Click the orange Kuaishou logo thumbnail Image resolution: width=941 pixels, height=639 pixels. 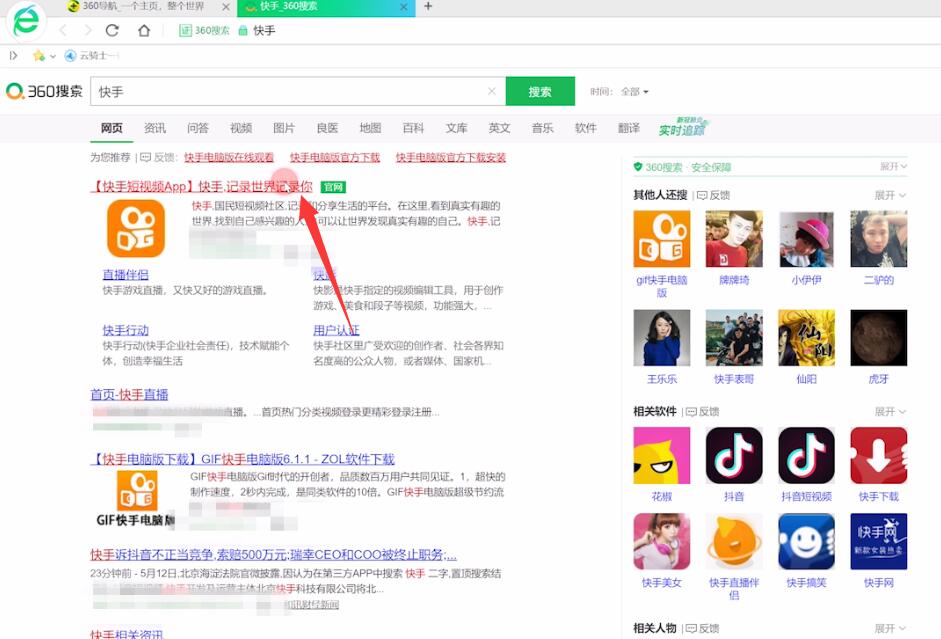(x=136, y=229)
